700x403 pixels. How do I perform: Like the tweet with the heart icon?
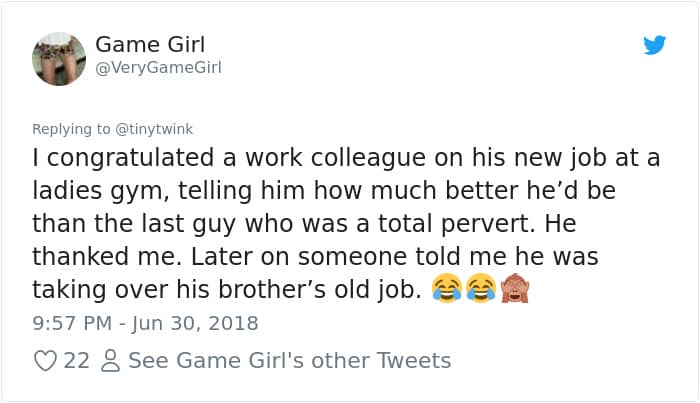[x=46, y=360]
